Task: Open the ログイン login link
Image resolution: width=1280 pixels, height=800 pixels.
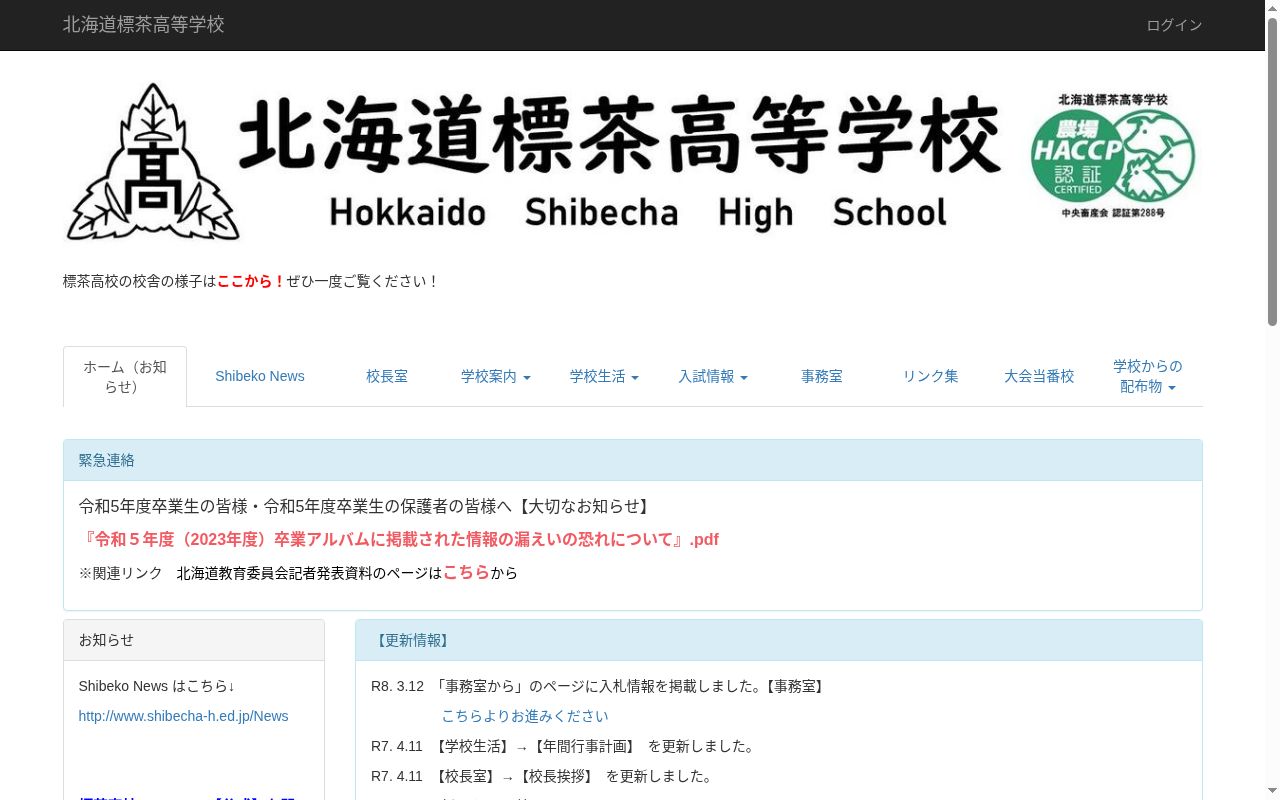Action: pos(1174,25)
